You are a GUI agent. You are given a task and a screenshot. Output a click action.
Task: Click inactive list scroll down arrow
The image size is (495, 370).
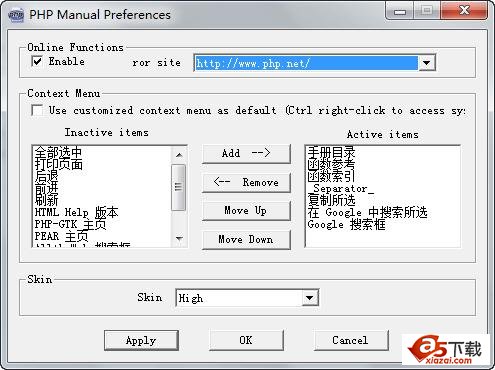(179, 238)
